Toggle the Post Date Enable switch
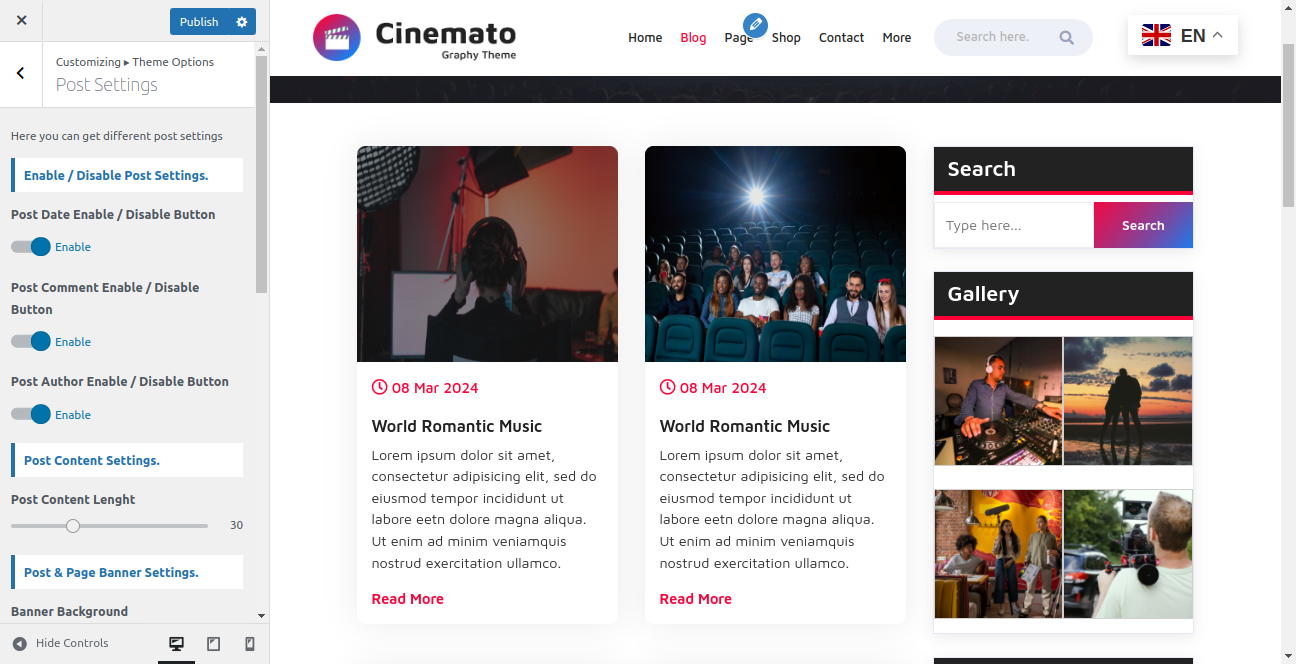 [30, 247]
